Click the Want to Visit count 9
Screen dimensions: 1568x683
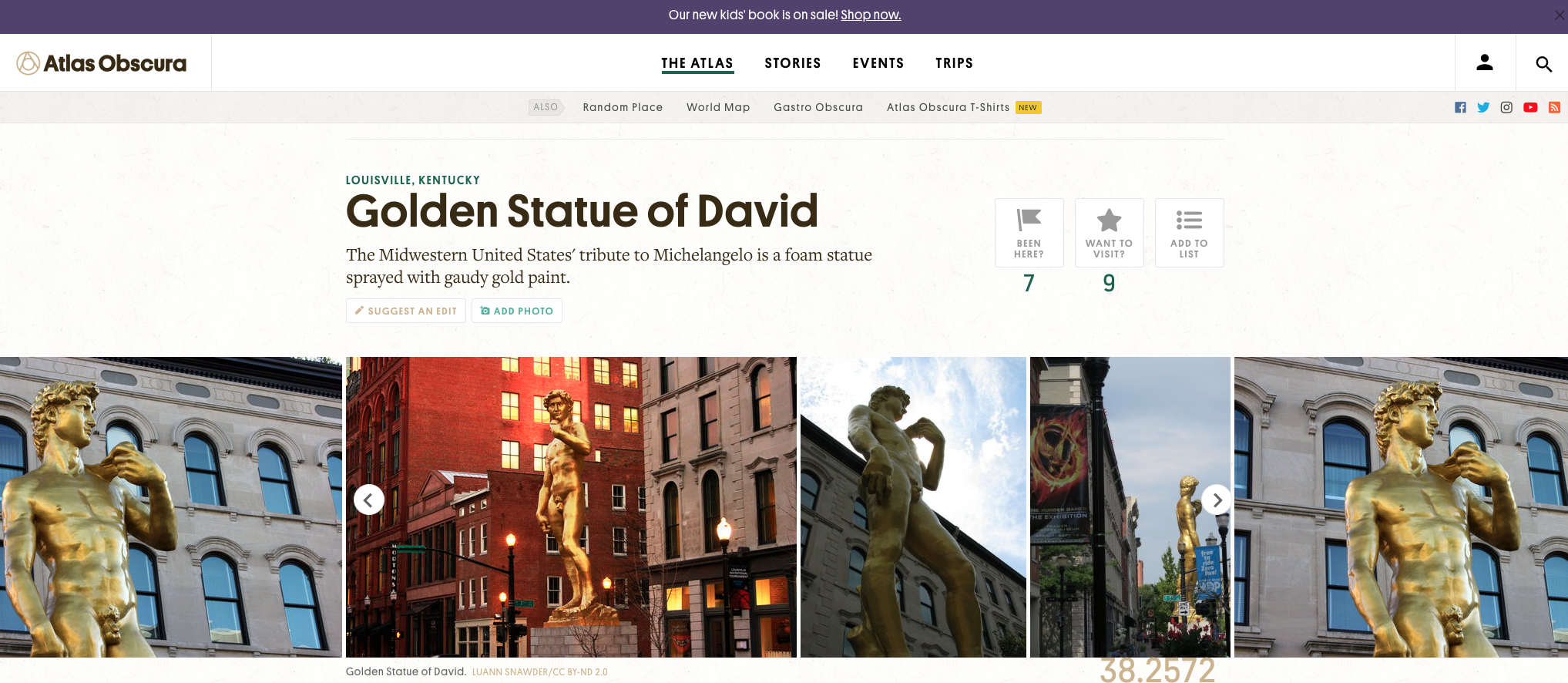1109,284
